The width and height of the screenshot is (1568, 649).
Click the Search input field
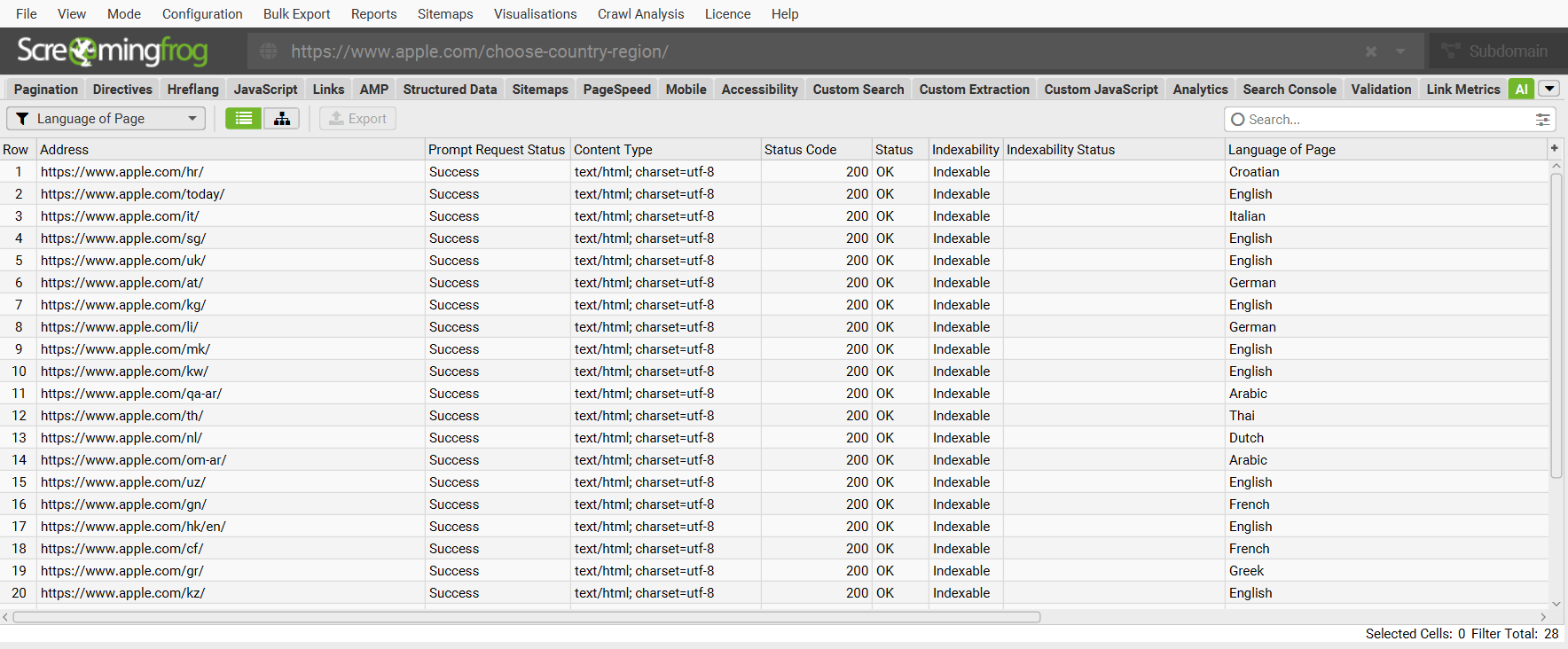pyautogui.click(x=1390, y=120)
